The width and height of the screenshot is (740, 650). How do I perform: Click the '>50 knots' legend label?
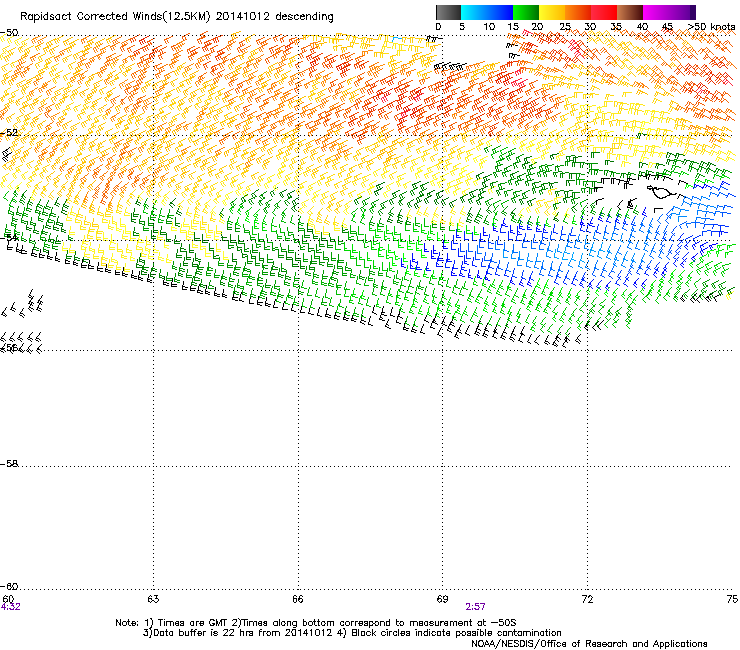[x=711, y=27]
